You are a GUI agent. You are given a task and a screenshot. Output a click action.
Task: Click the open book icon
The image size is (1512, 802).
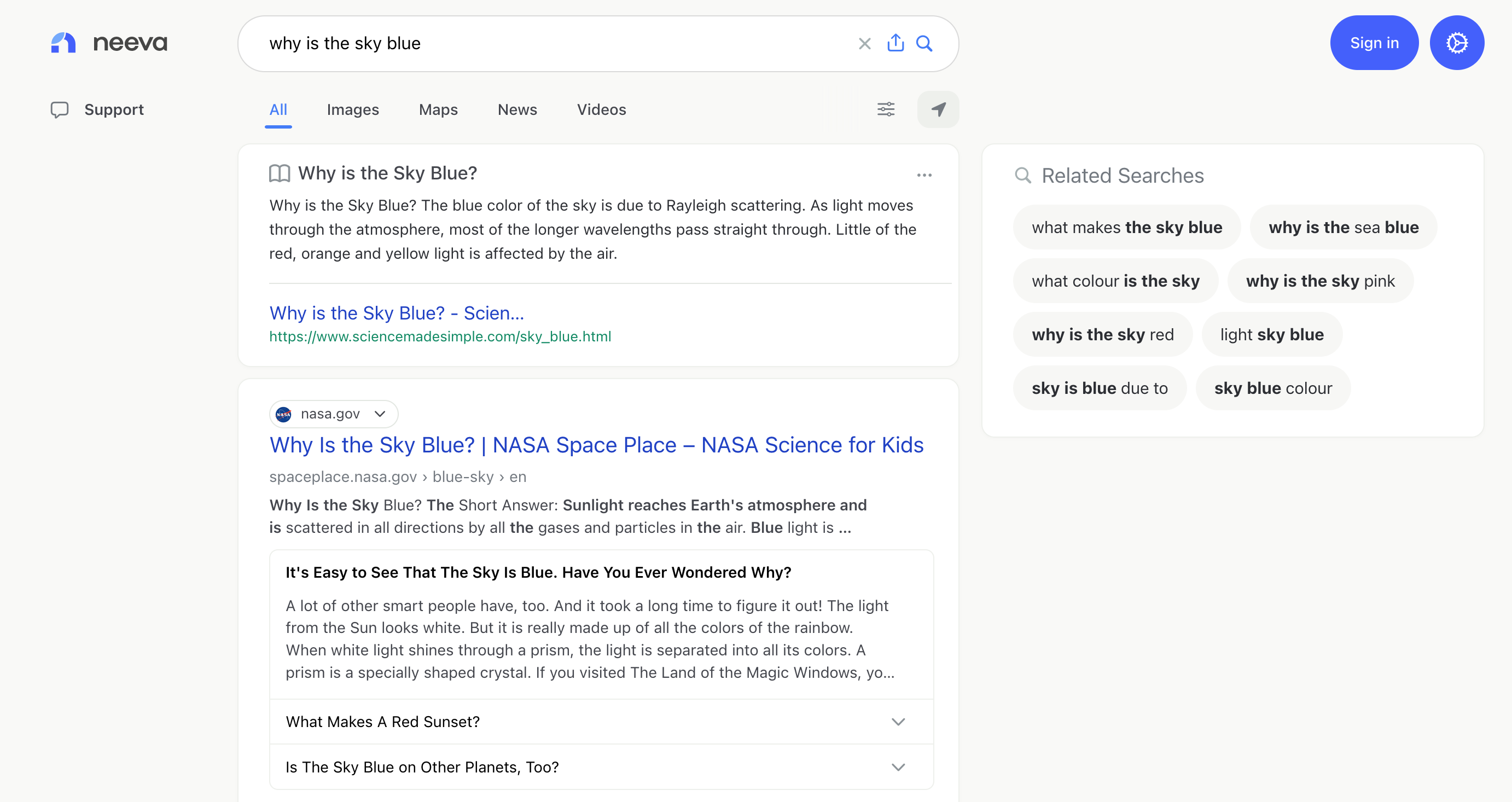[280, 173]
